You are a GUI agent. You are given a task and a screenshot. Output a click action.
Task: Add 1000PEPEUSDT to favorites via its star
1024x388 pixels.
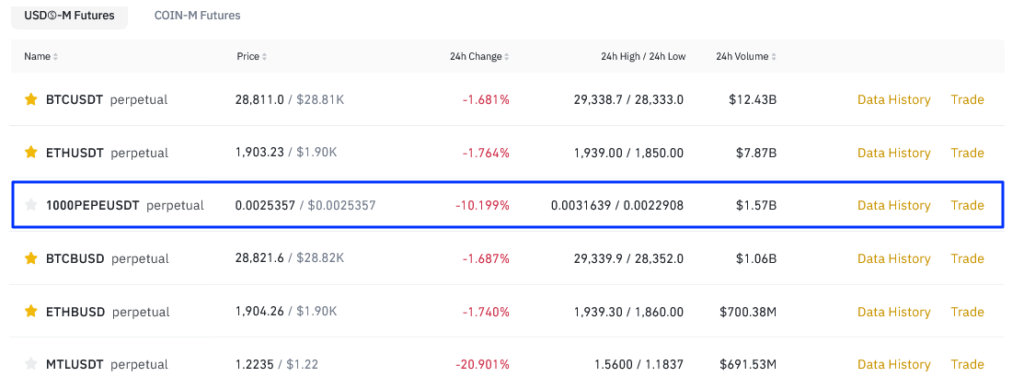tap(31, 206)
